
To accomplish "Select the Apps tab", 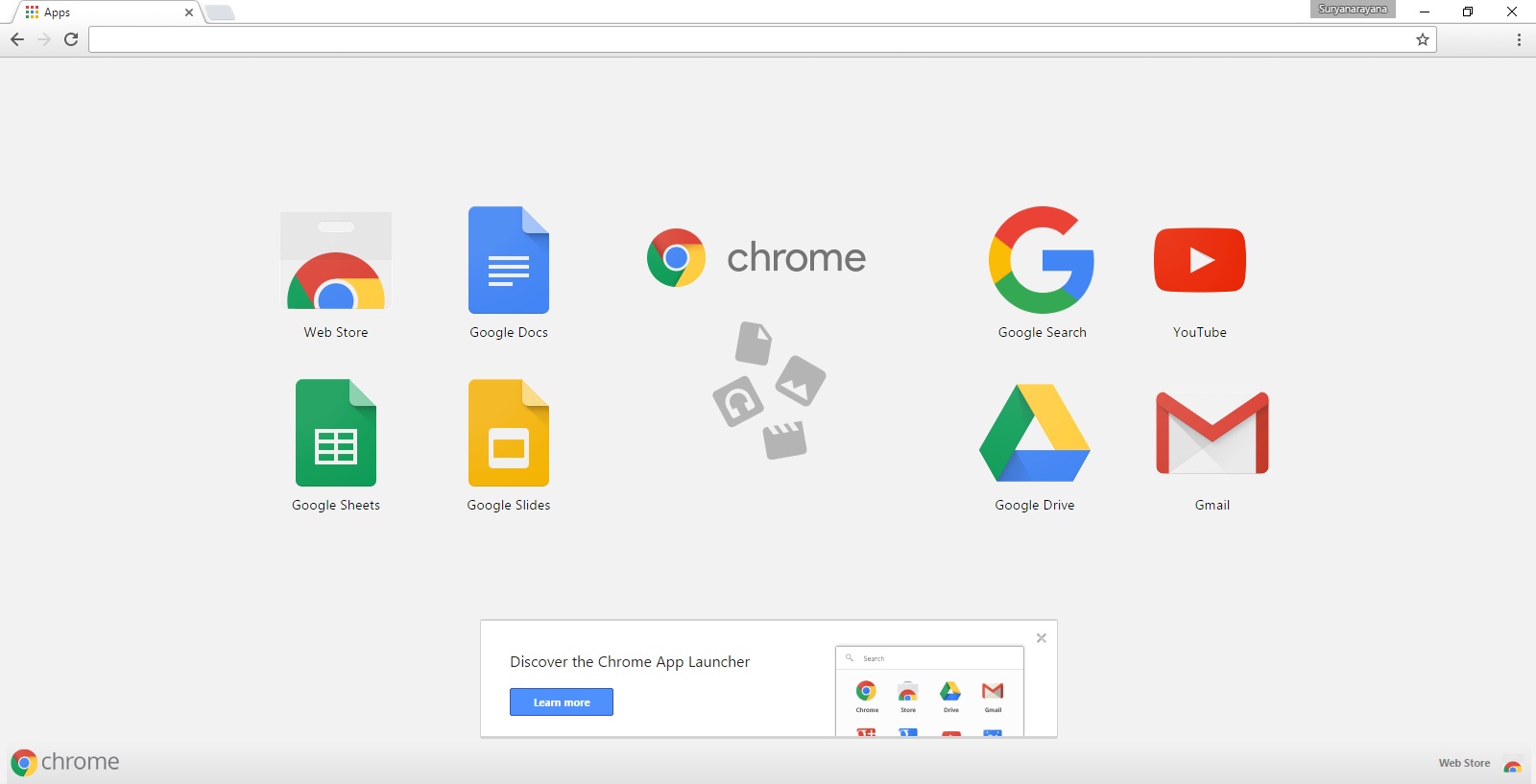I will click(x=106, y=12).
